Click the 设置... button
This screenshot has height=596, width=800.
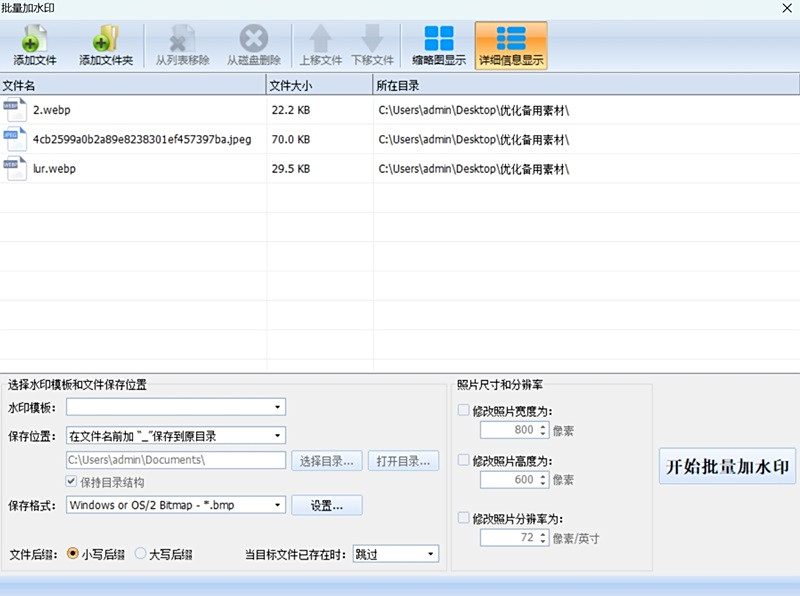[x=326, y=506]
